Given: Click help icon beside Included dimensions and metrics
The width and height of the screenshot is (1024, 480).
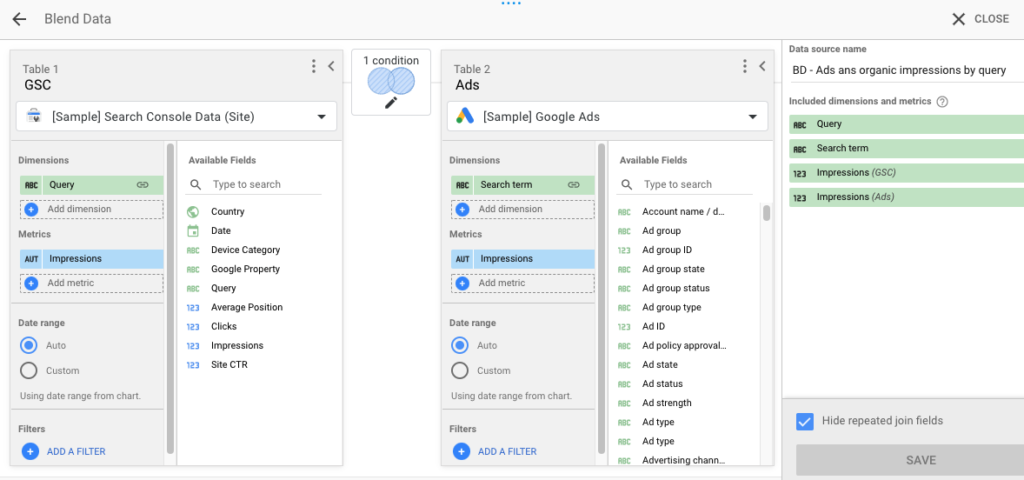Looking at the screenshot, I should pyautogui.click(x=942, y=102).
